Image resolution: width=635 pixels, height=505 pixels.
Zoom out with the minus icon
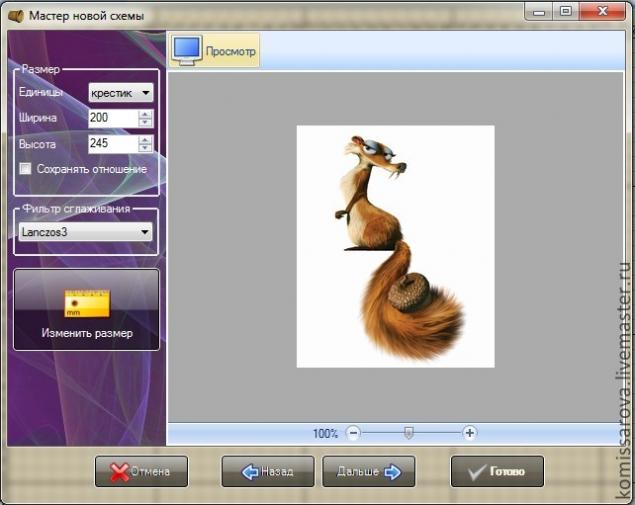(x=353, y=433)
